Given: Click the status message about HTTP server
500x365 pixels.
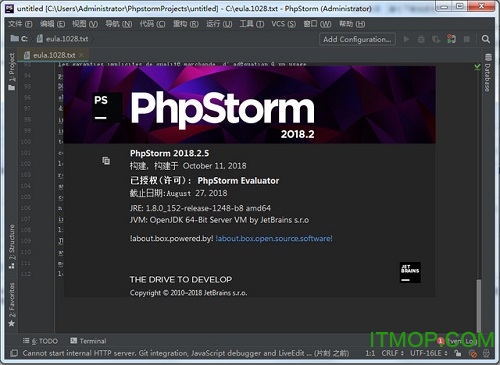Looking at the screenshot, I should point(186,353).
